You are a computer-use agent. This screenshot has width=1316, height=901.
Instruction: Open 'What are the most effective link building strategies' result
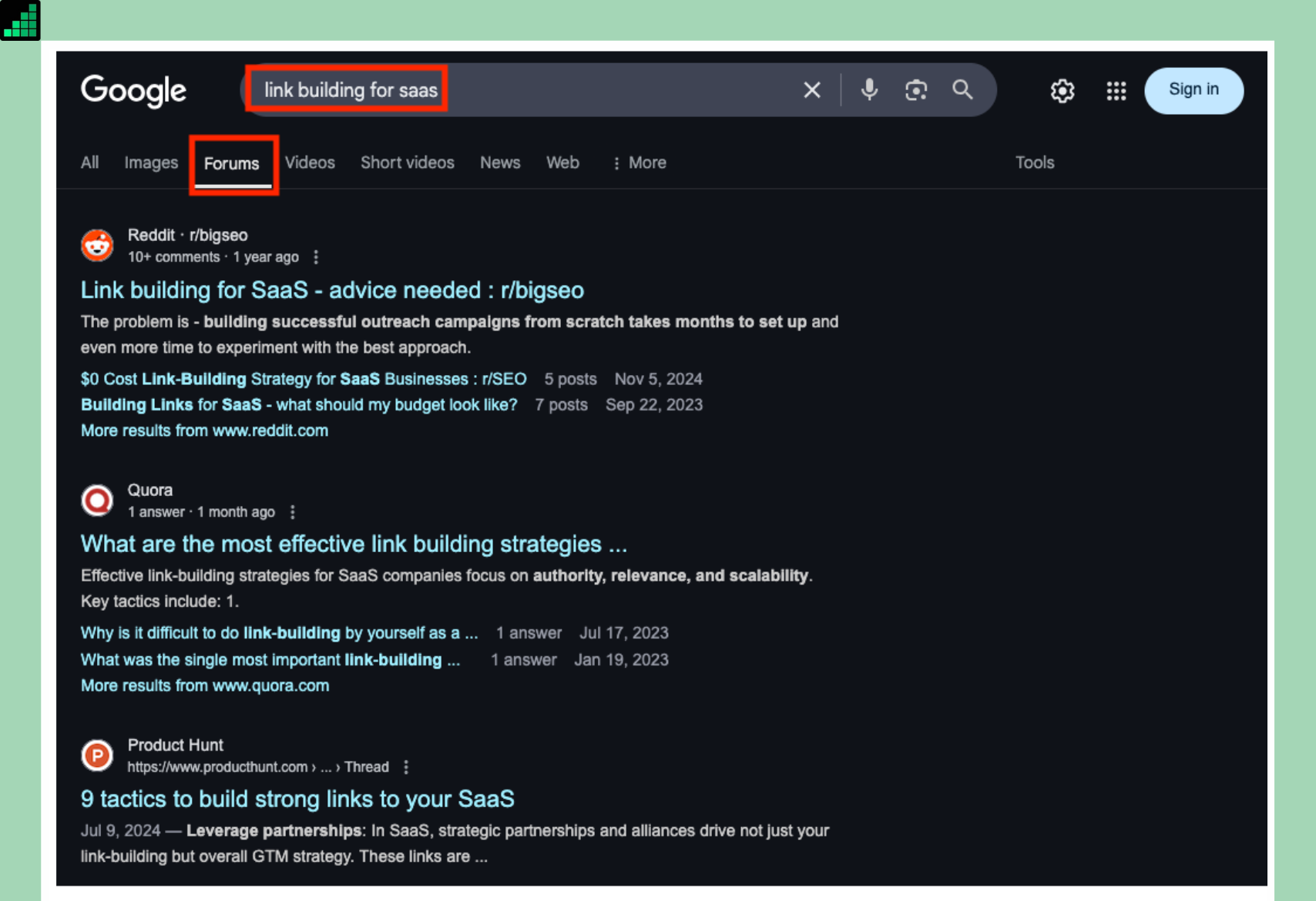(354, 544)
